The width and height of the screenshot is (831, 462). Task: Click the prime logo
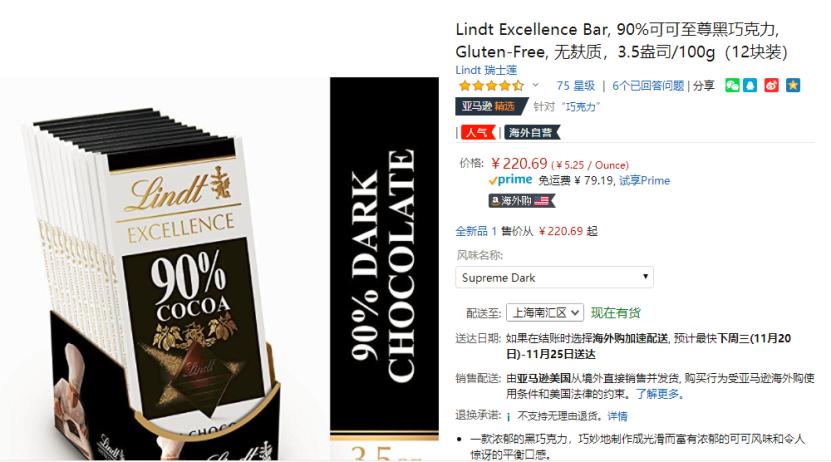510,180
